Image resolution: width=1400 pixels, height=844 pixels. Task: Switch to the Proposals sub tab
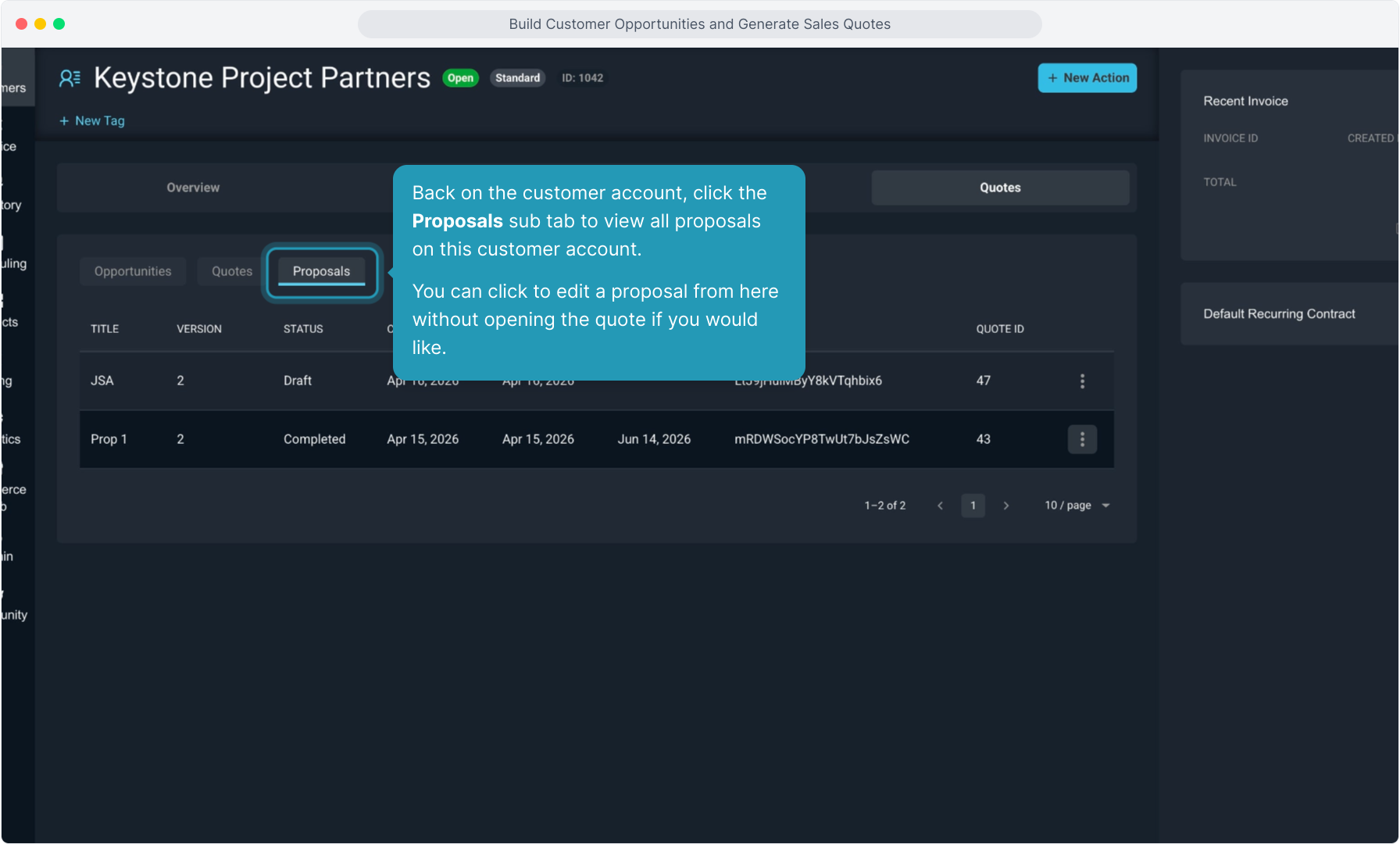click(x=321, y=271)
